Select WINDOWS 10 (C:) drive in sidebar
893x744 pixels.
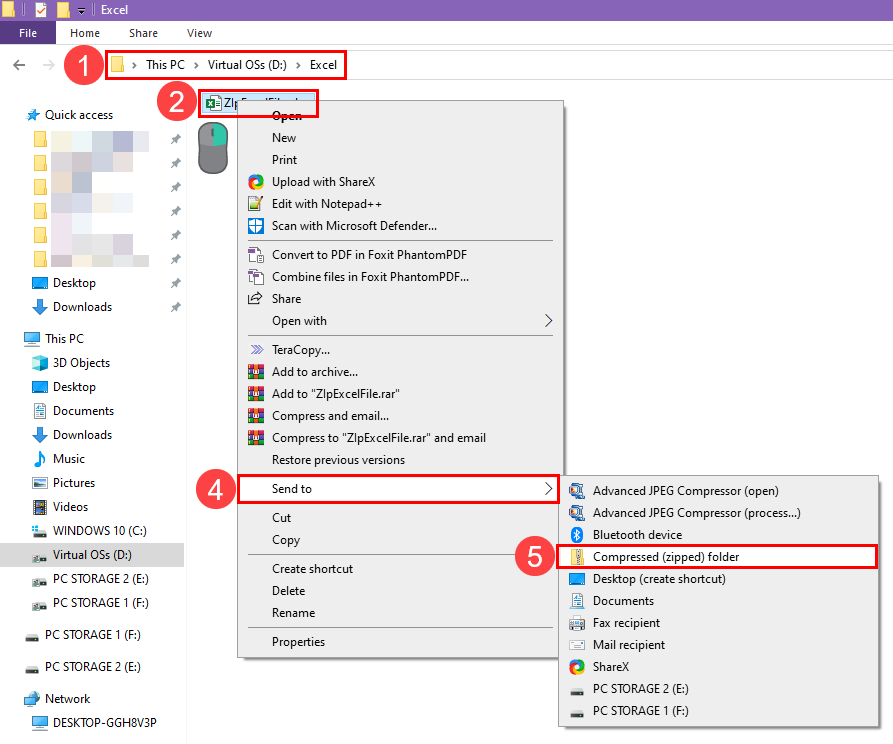(100, 530)
